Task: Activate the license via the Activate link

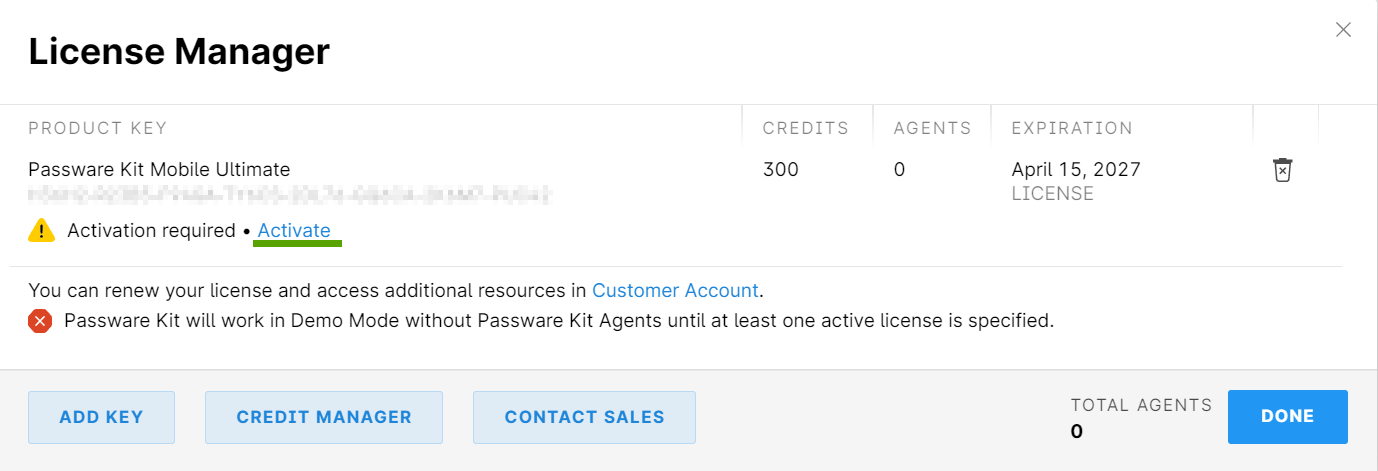Action: pos(294,231)
